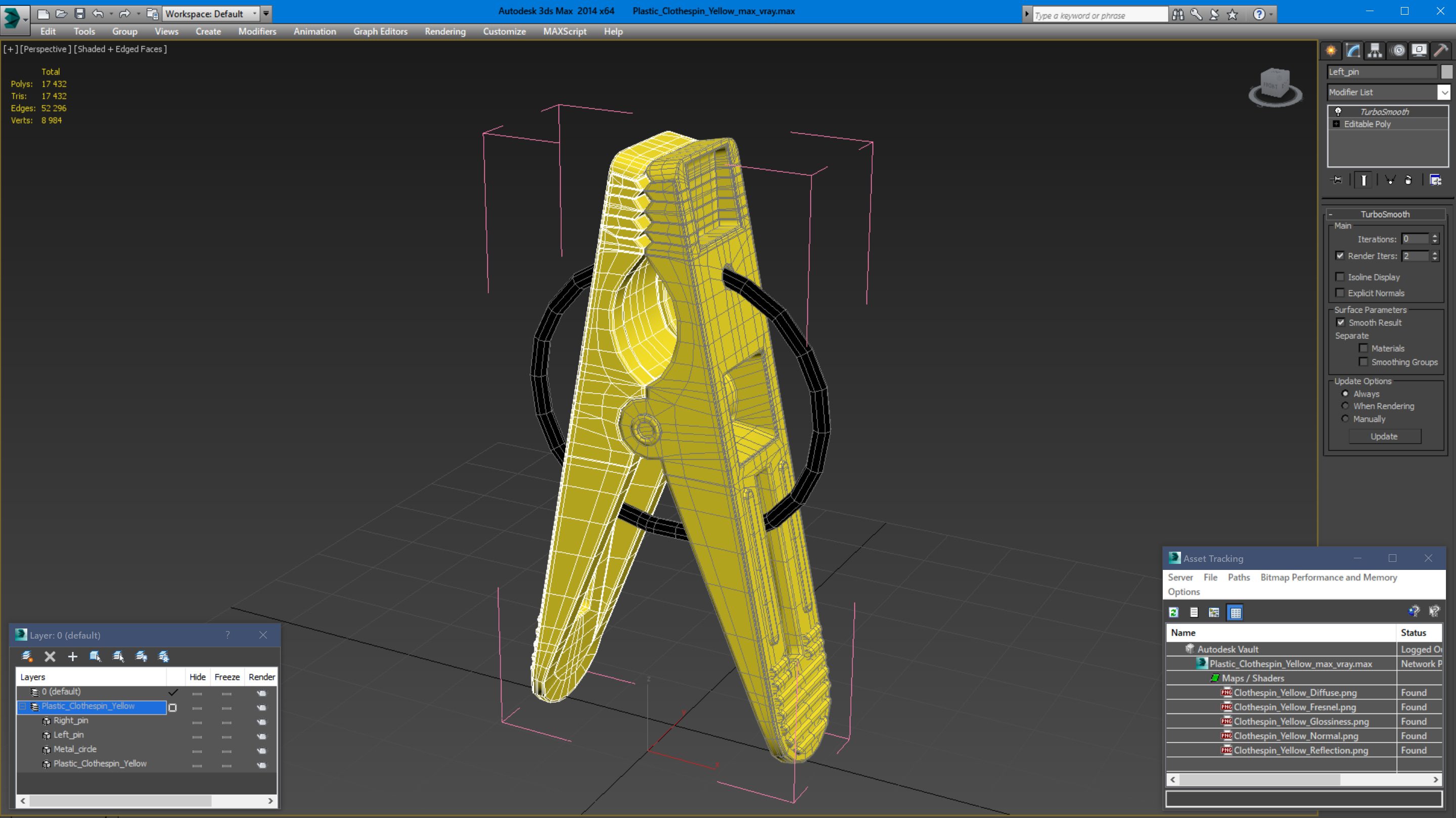Open the Display panel tab icon
The width and height of the screenshot is (1456, 818).
[1419, 51]
